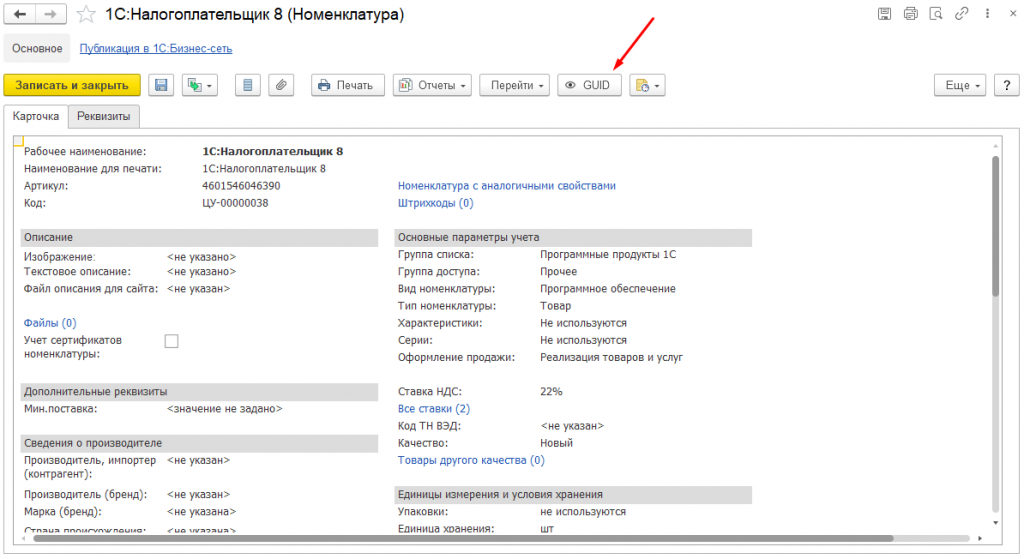The height and width of the screenshot is (559, 1024).
Task: Click the Программные продукты 1С value
Action: tap(608, 255)
